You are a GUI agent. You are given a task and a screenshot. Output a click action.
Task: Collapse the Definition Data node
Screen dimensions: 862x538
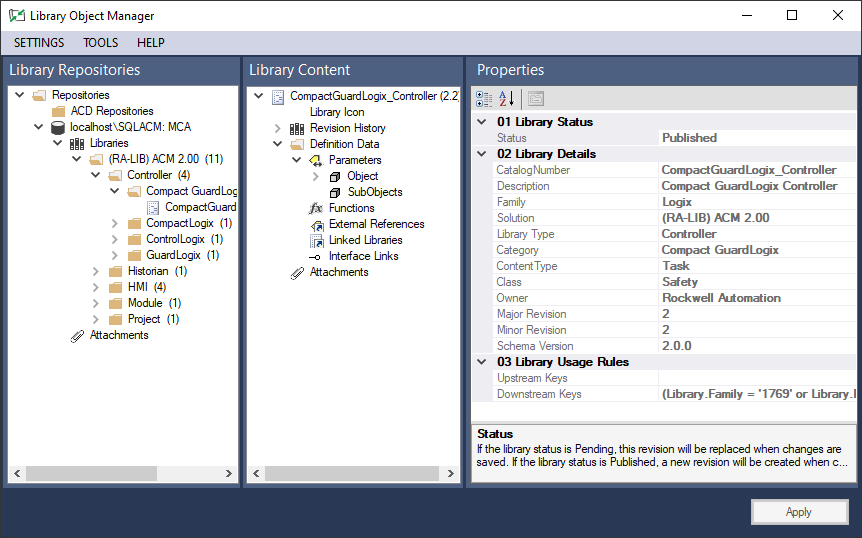click(x=278, y=143)
